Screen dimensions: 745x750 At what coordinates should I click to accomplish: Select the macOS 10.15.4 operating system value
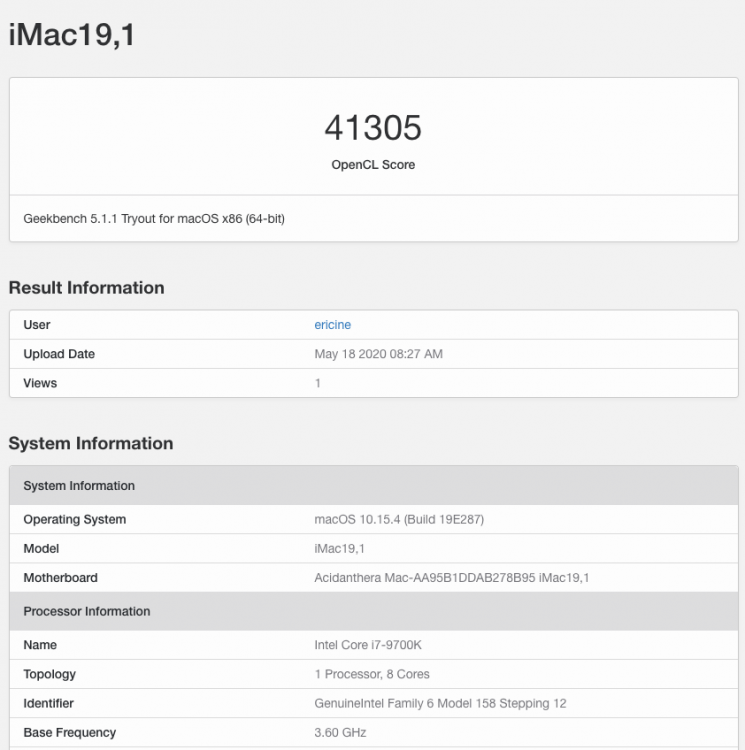(x=399, y=519)
